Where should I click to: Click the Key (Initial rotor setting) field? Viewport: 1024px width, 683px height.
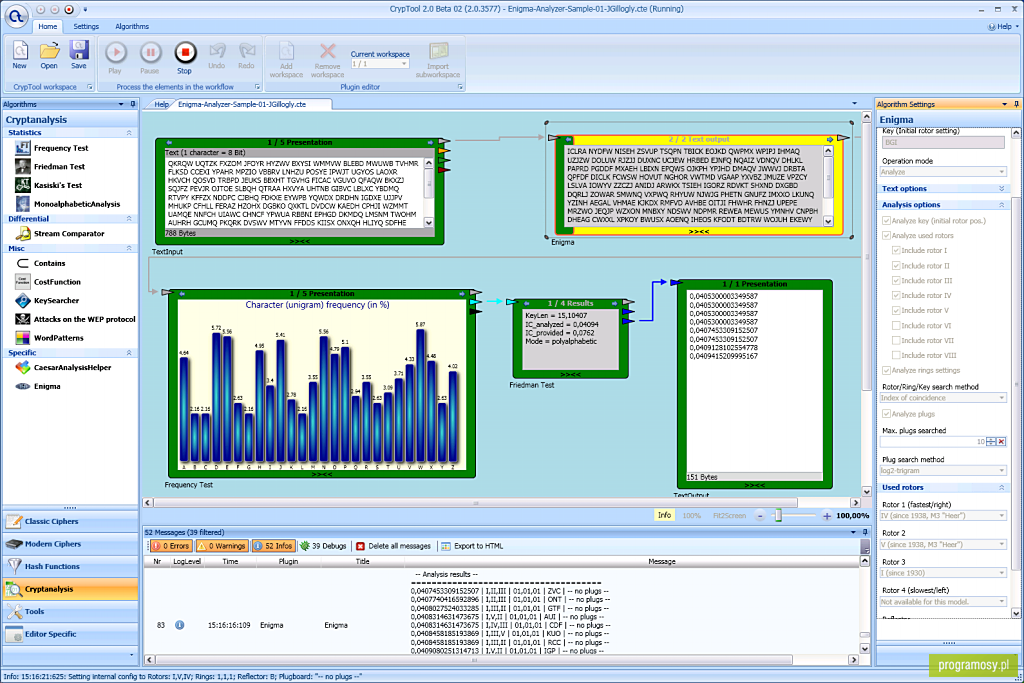[x=943, y=142]
